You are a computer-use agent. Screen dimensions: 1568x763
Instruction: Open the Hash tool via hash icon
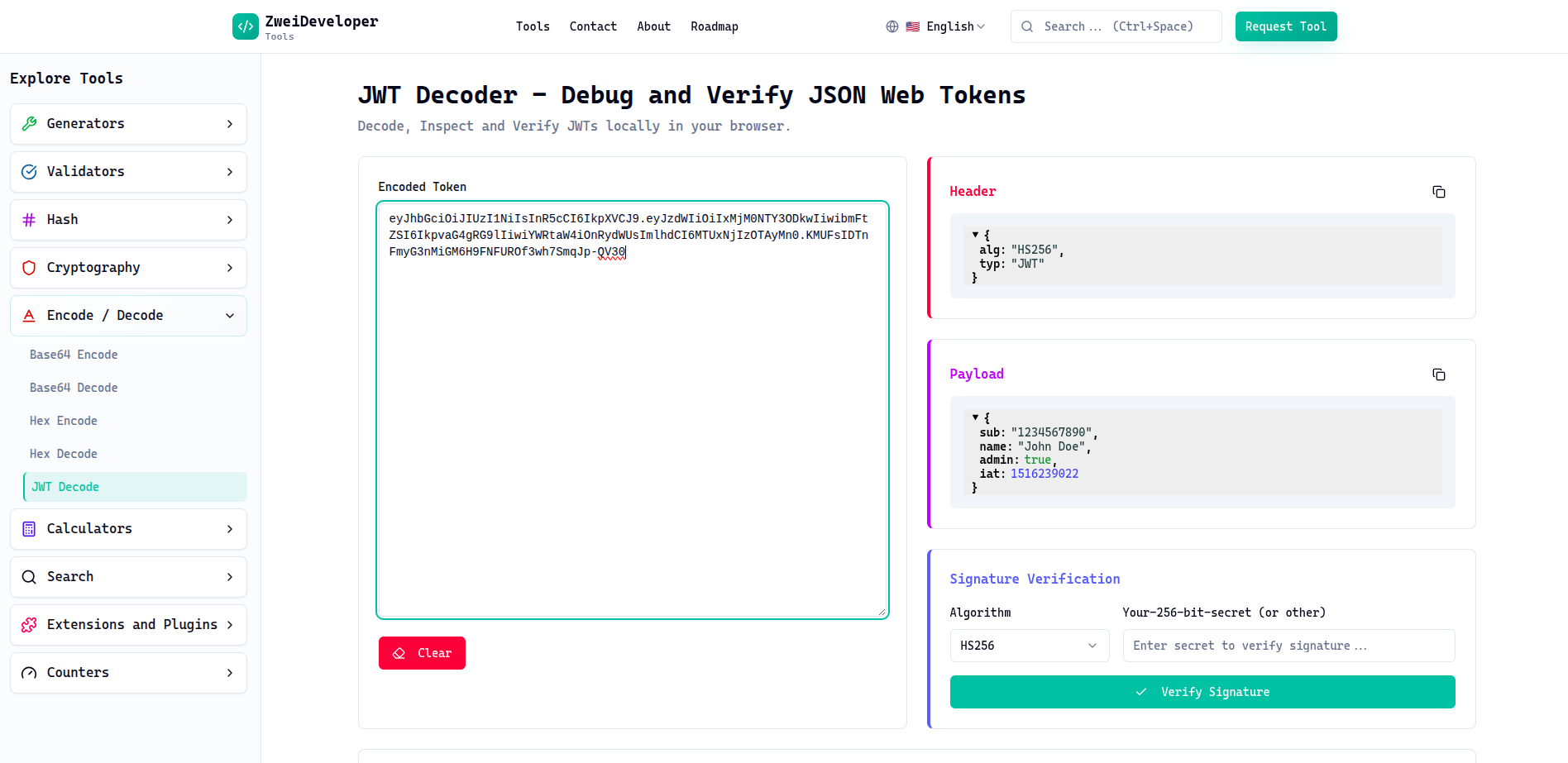29,219
